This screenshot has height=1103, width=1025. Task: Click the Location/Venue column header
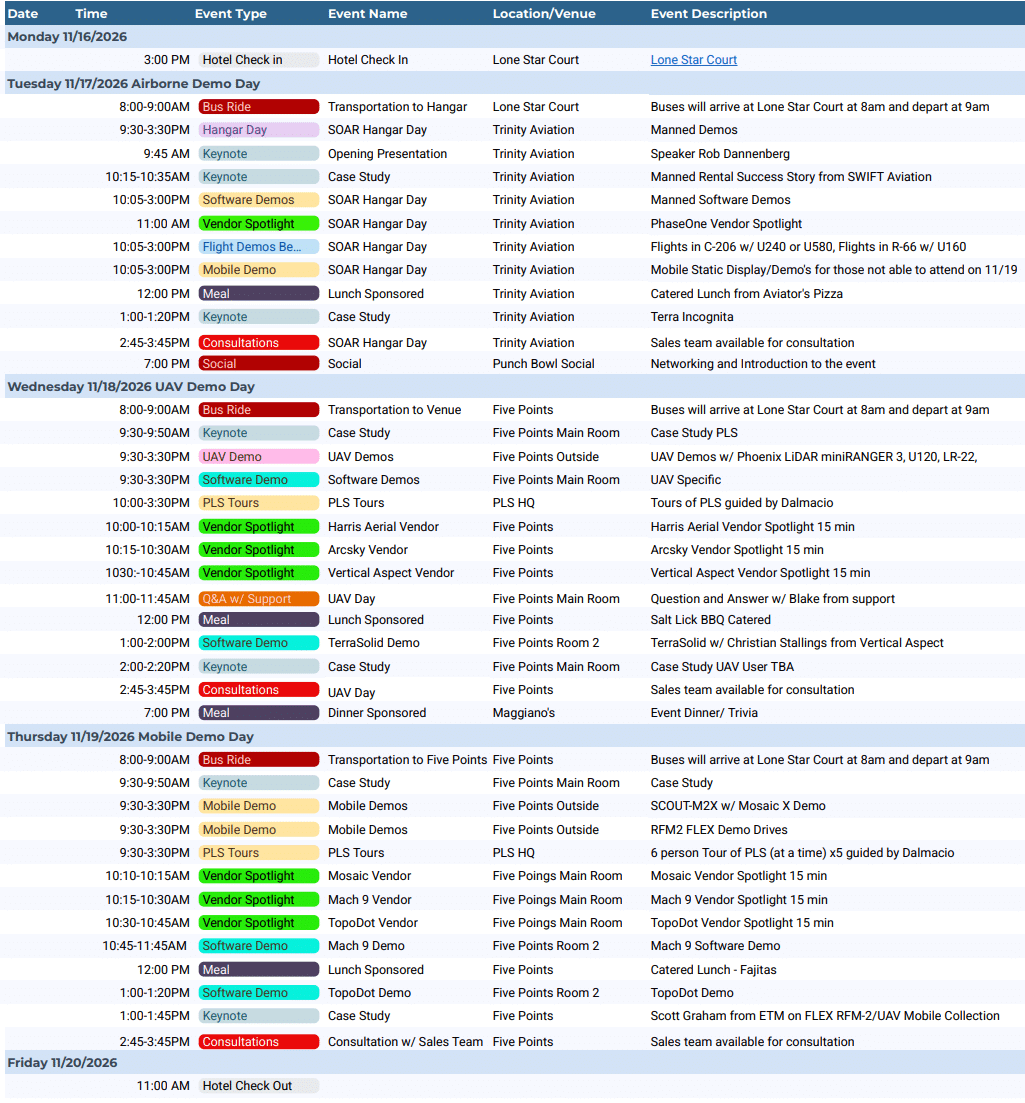coord(544,13)
